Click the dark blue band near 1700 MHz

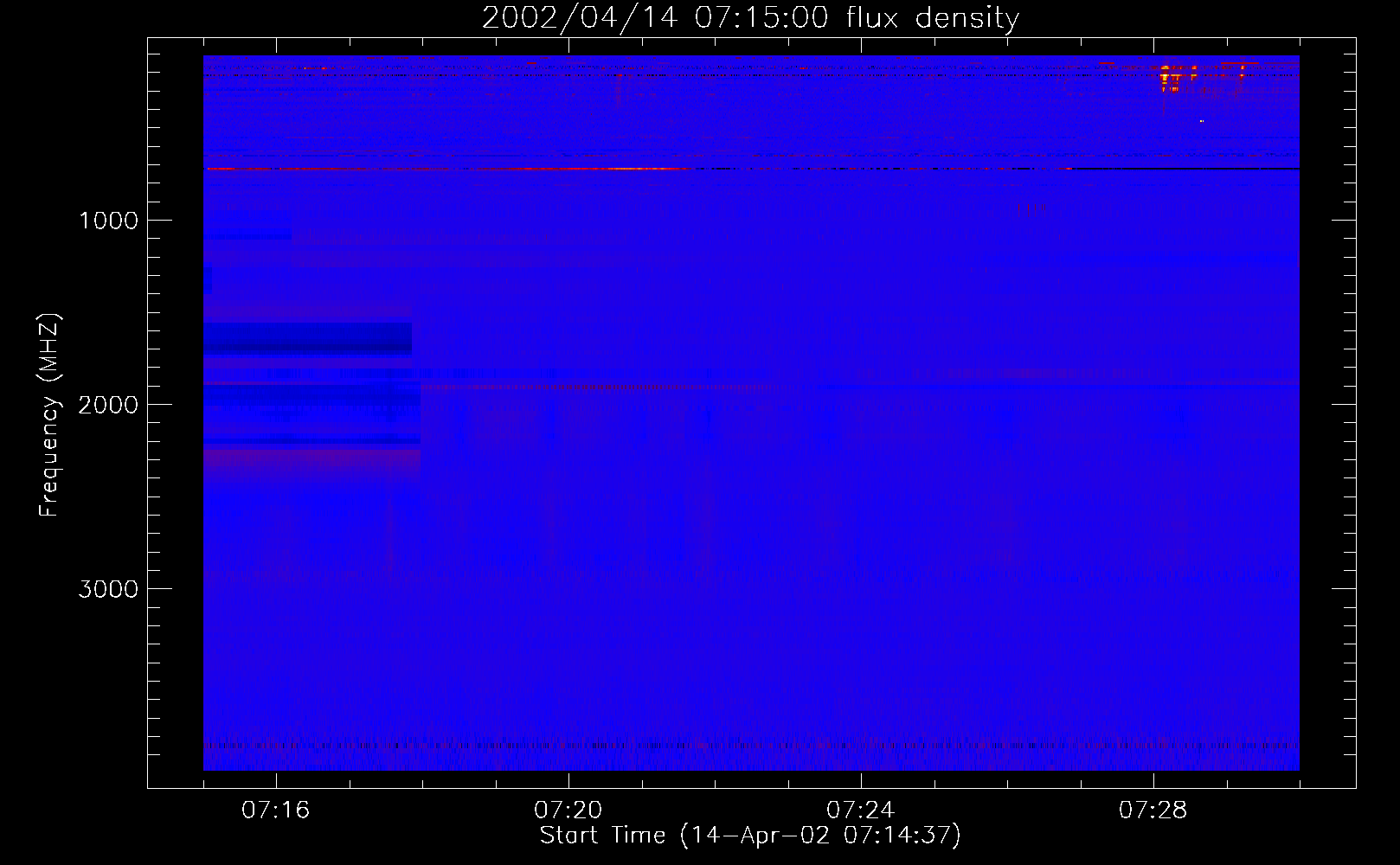[307, 337]
